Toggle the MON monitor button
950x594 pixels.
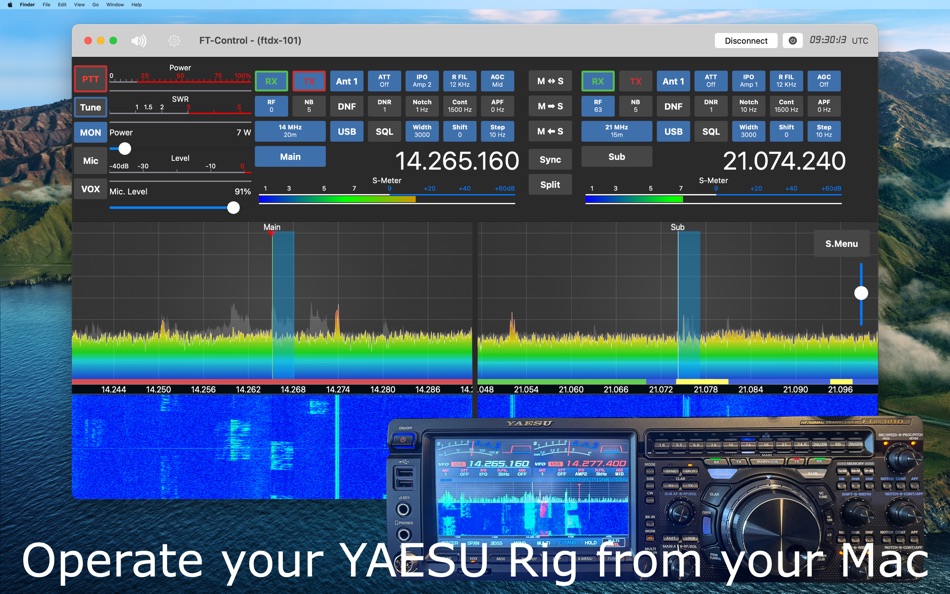click(90, 132)
